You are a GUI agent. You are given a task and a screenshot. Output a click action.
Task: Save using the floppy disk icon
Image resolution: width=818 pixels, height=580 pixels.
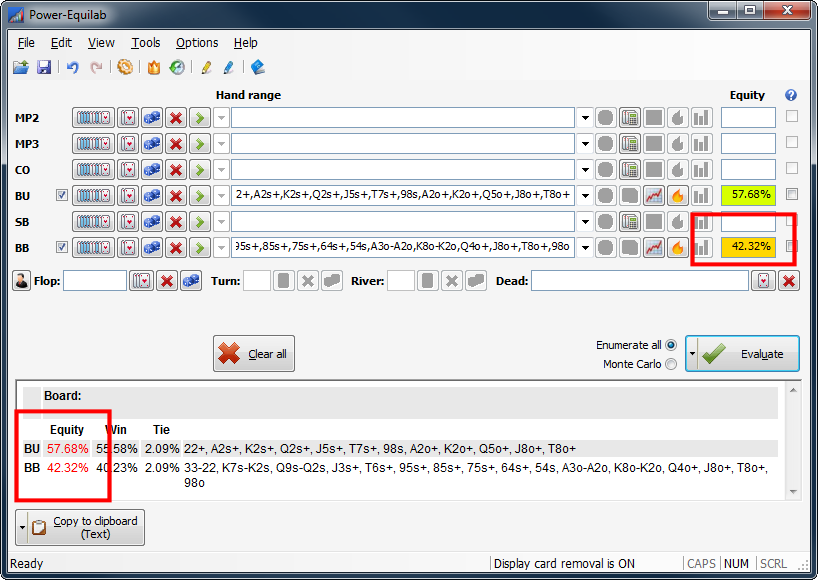pos(44,67)
